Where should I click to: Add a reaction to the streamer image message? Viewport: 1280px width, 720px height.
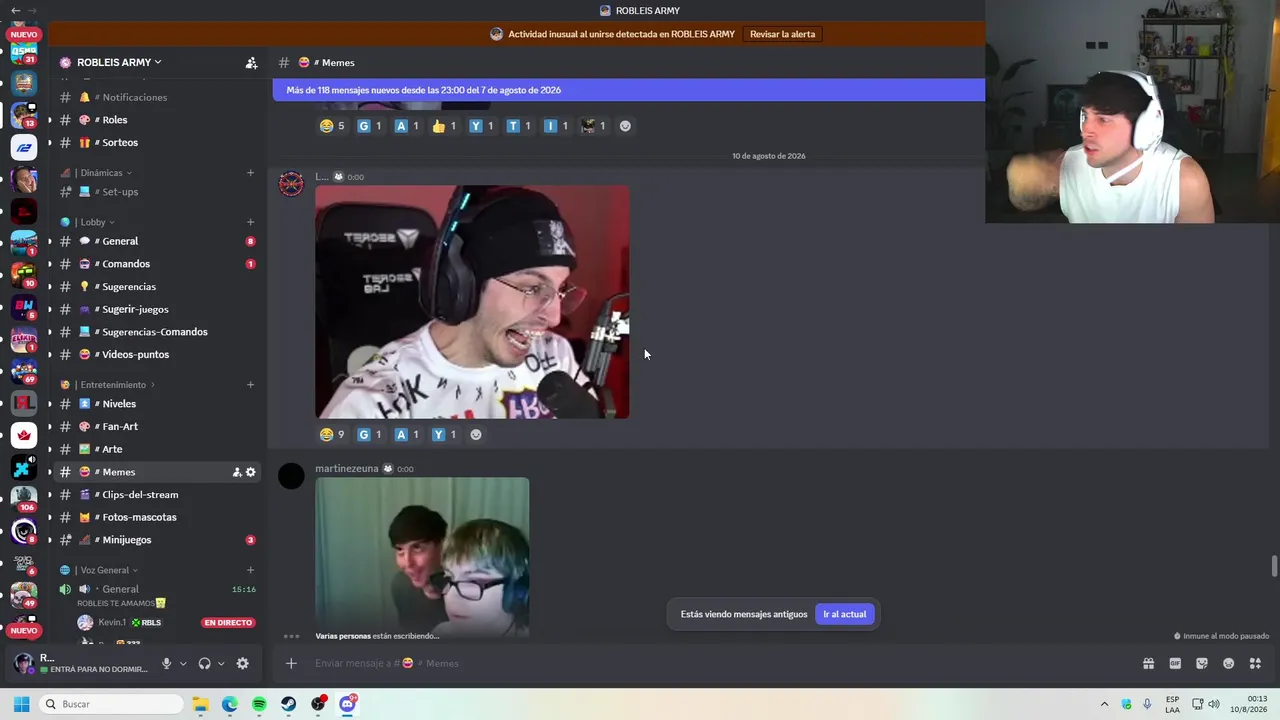click(476, 435)
